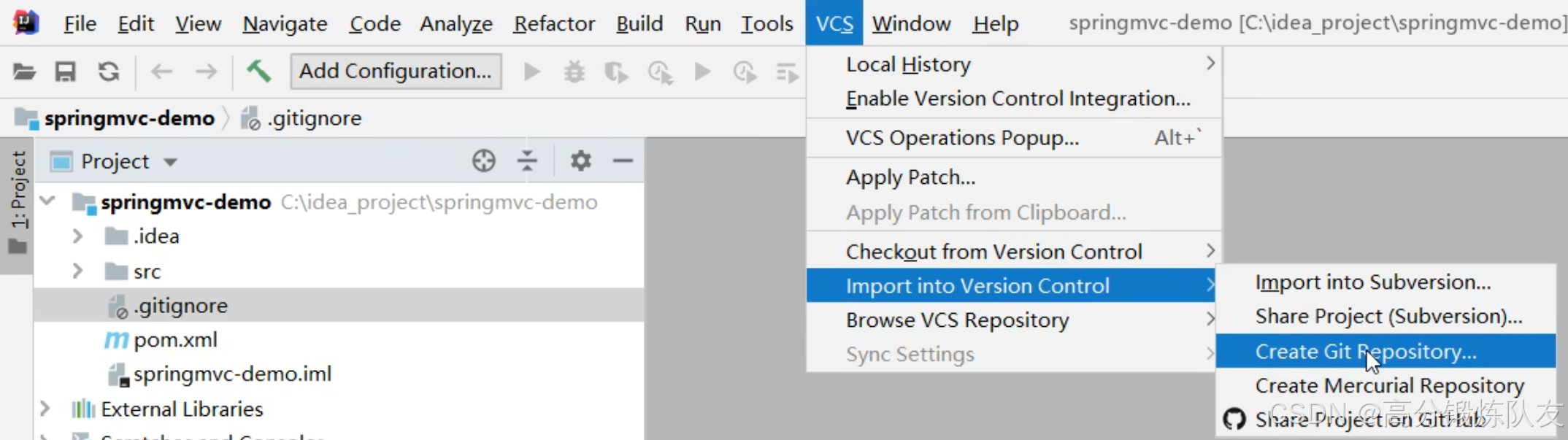Choose Import into Subversion
The image size is (1568, 440).
click(1386, 282)
